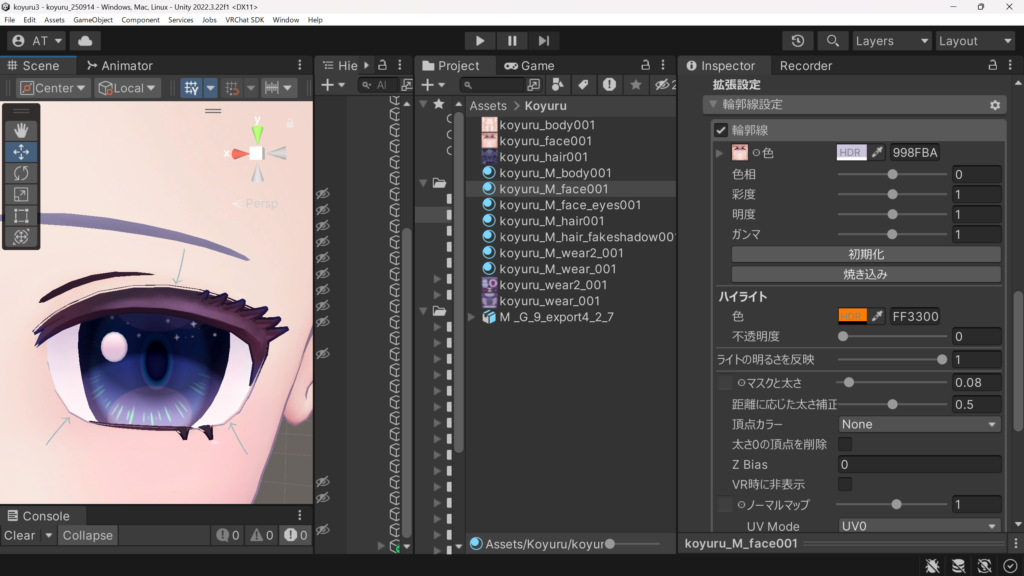Click the 不透明度 opacity slider
The image size is (1024, 576).
892,336
